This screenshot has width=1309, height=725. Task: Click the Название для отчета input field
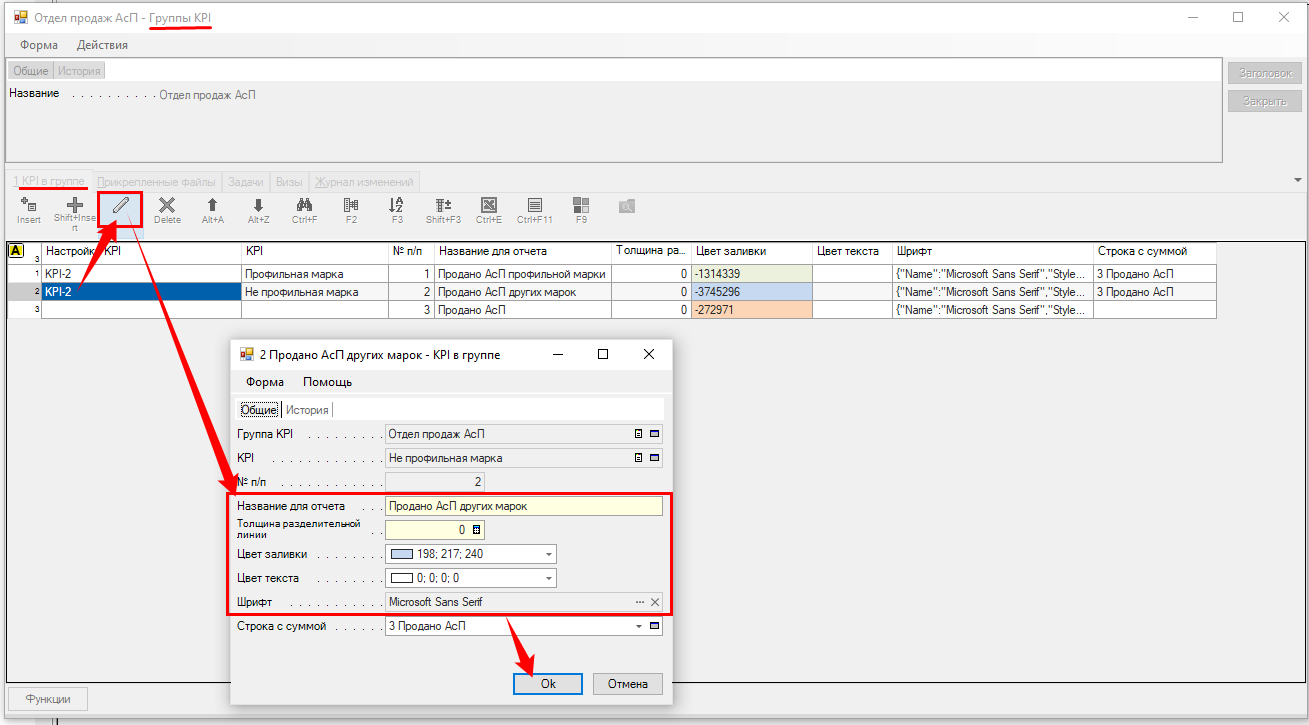click(523, 506)
